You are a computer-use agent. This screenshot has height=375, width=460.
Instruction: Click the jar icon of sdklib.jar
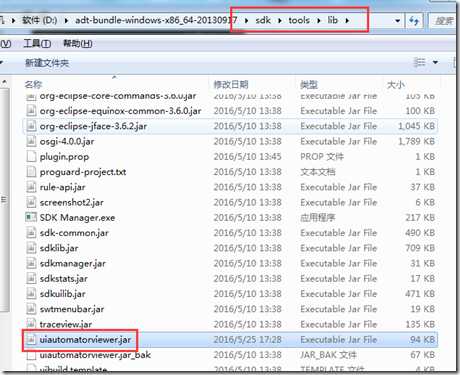pos(31,248)
